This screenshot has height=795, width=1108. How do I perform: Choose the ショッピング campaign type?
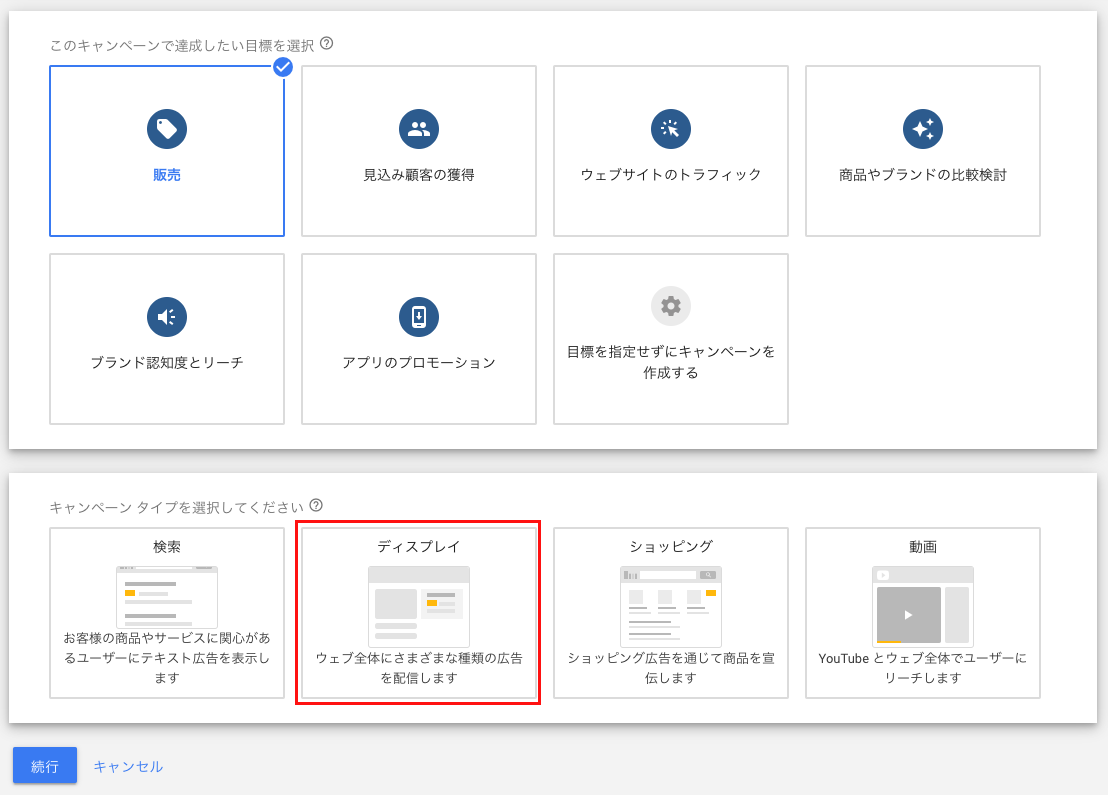click(670, 613)
